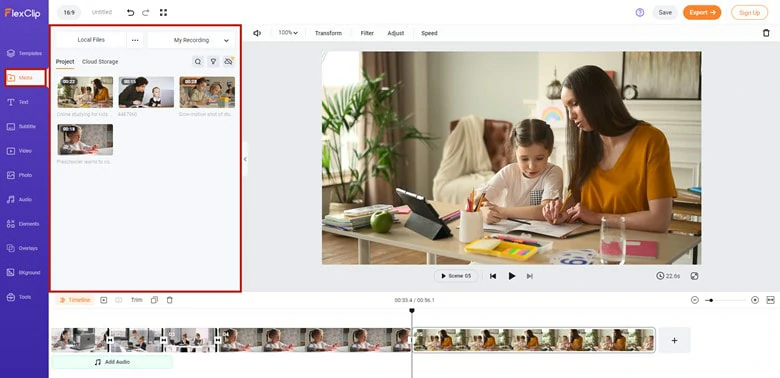The image size is (780, 378).
Task: Redo the last action
Action: point(146,12)
